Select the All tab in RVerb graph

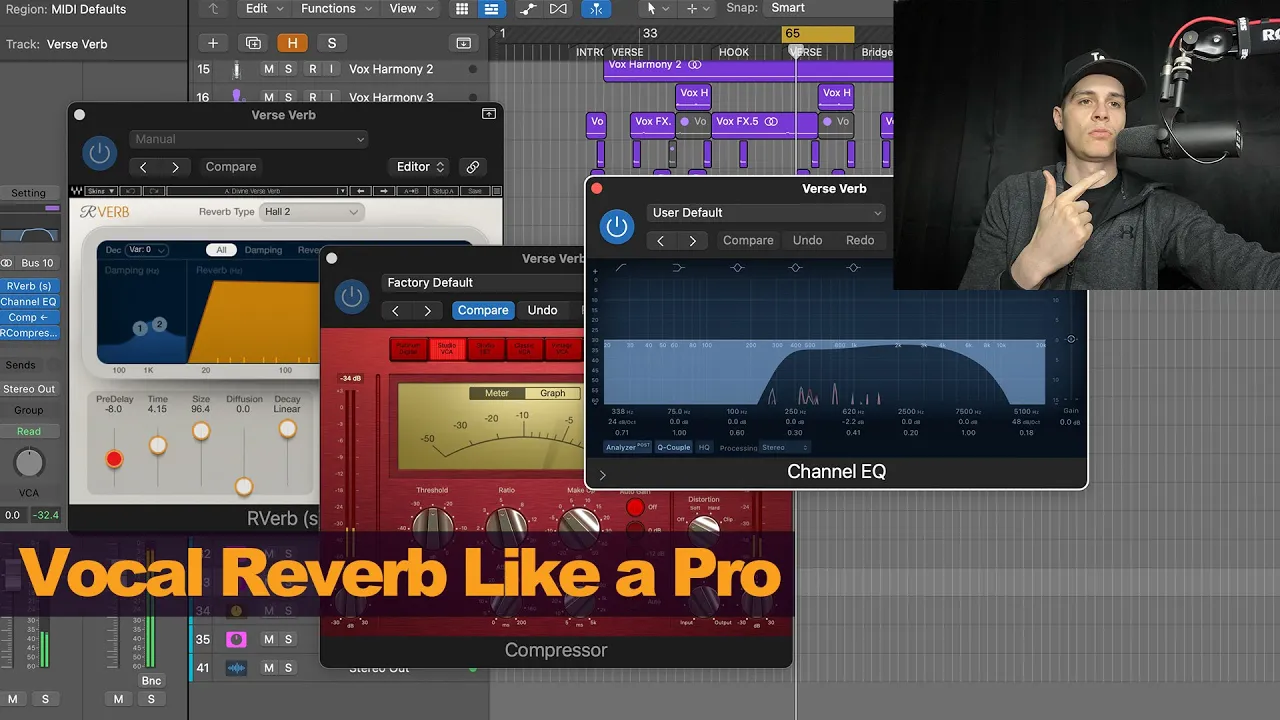[221, 250]
